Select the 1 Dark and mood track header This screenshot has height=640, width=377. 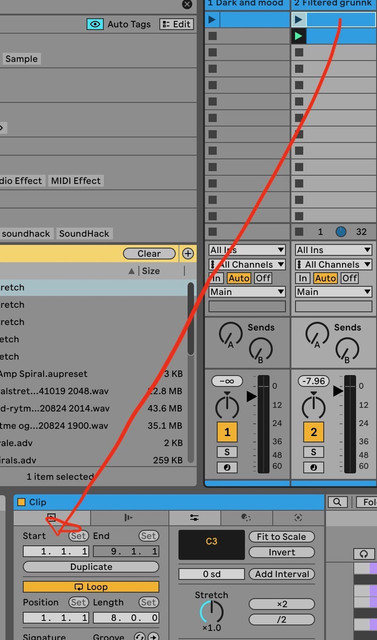click(247, 4)
